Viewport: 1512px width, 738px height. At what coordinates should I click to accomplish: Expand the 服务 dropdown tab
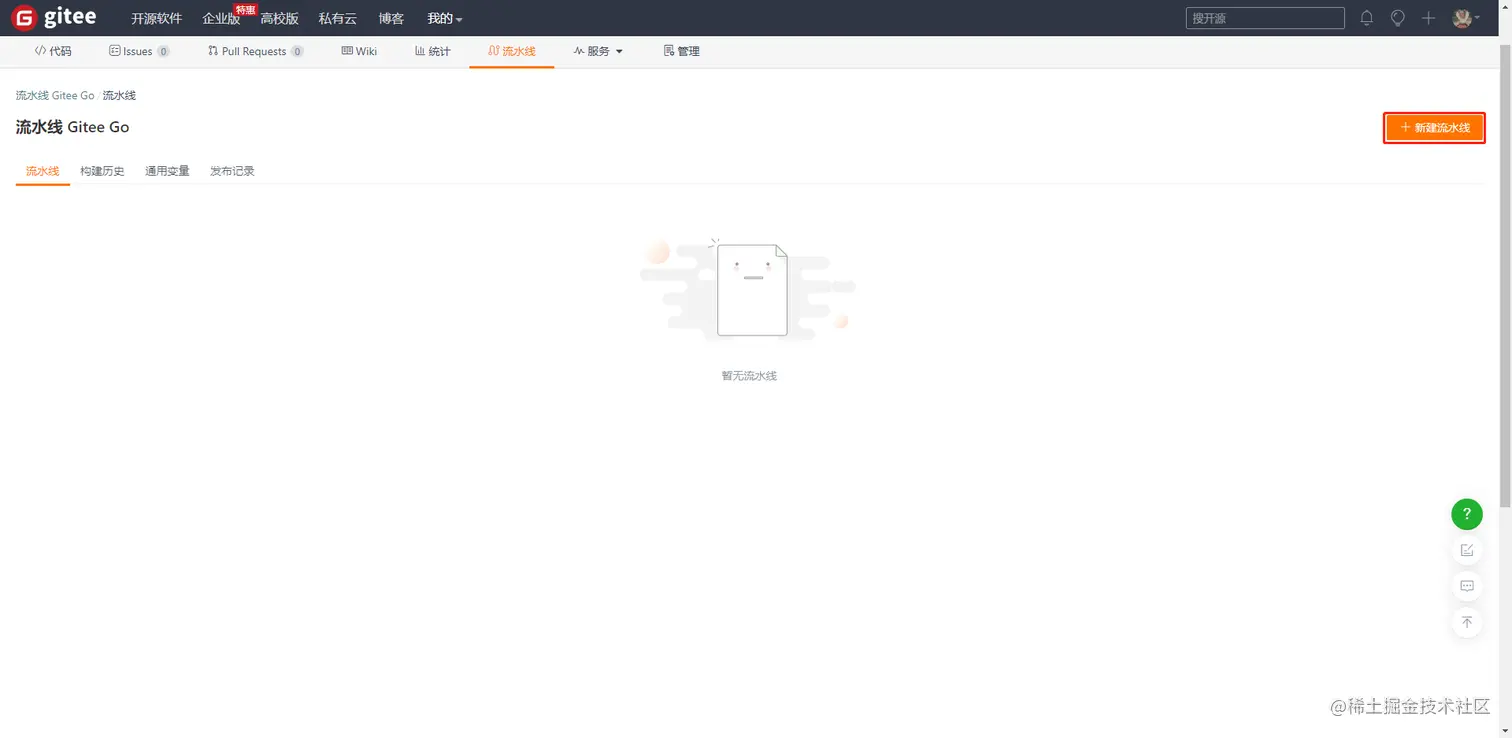(x=598, y=51)
